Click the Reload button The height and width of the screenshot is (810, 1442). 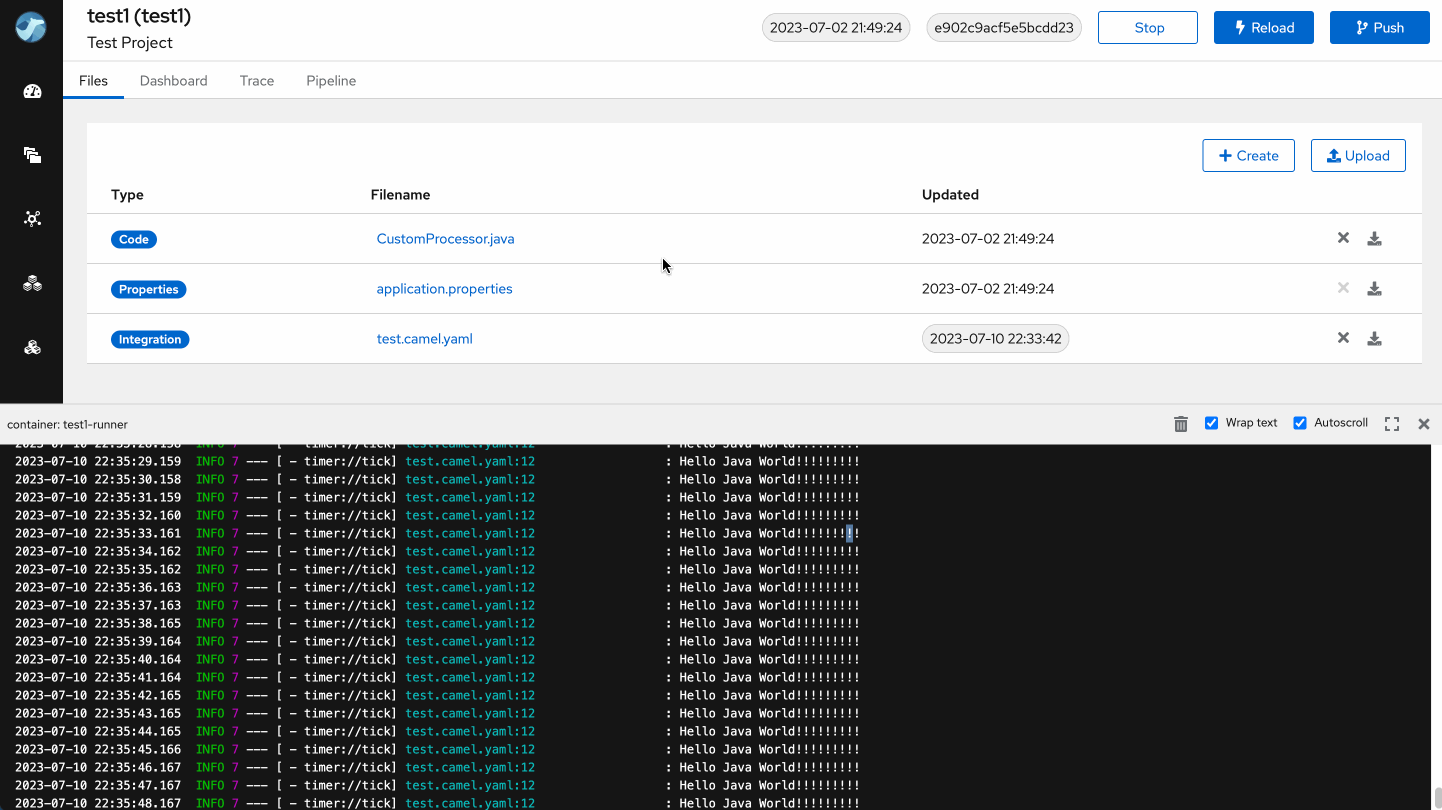tap(1263, 28)
